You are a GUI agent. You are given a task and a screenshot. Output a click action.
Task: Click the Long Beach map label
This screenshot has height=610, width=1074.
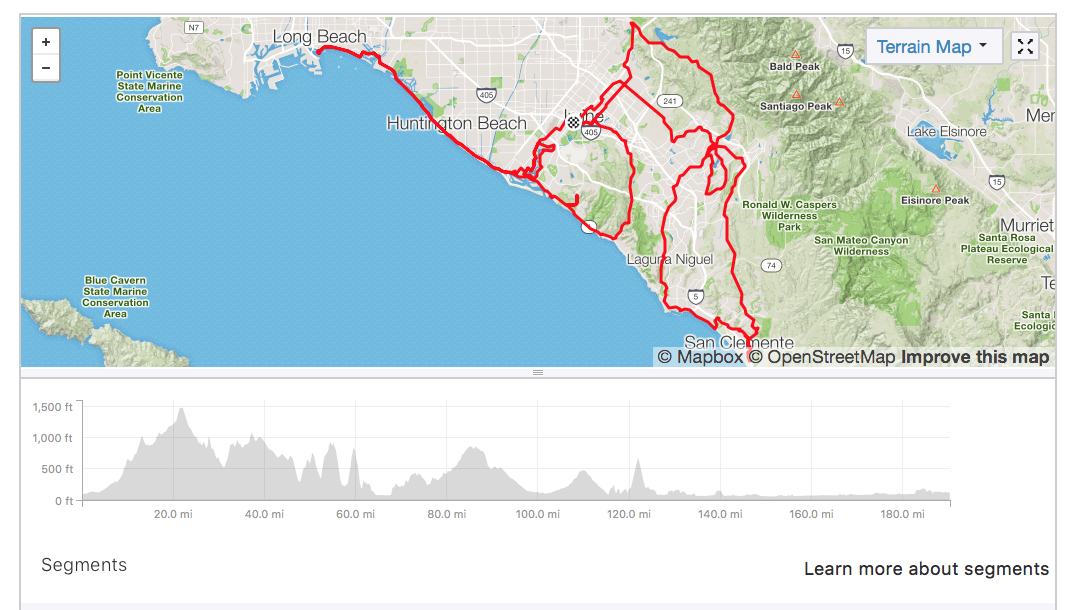pos(320,37)
